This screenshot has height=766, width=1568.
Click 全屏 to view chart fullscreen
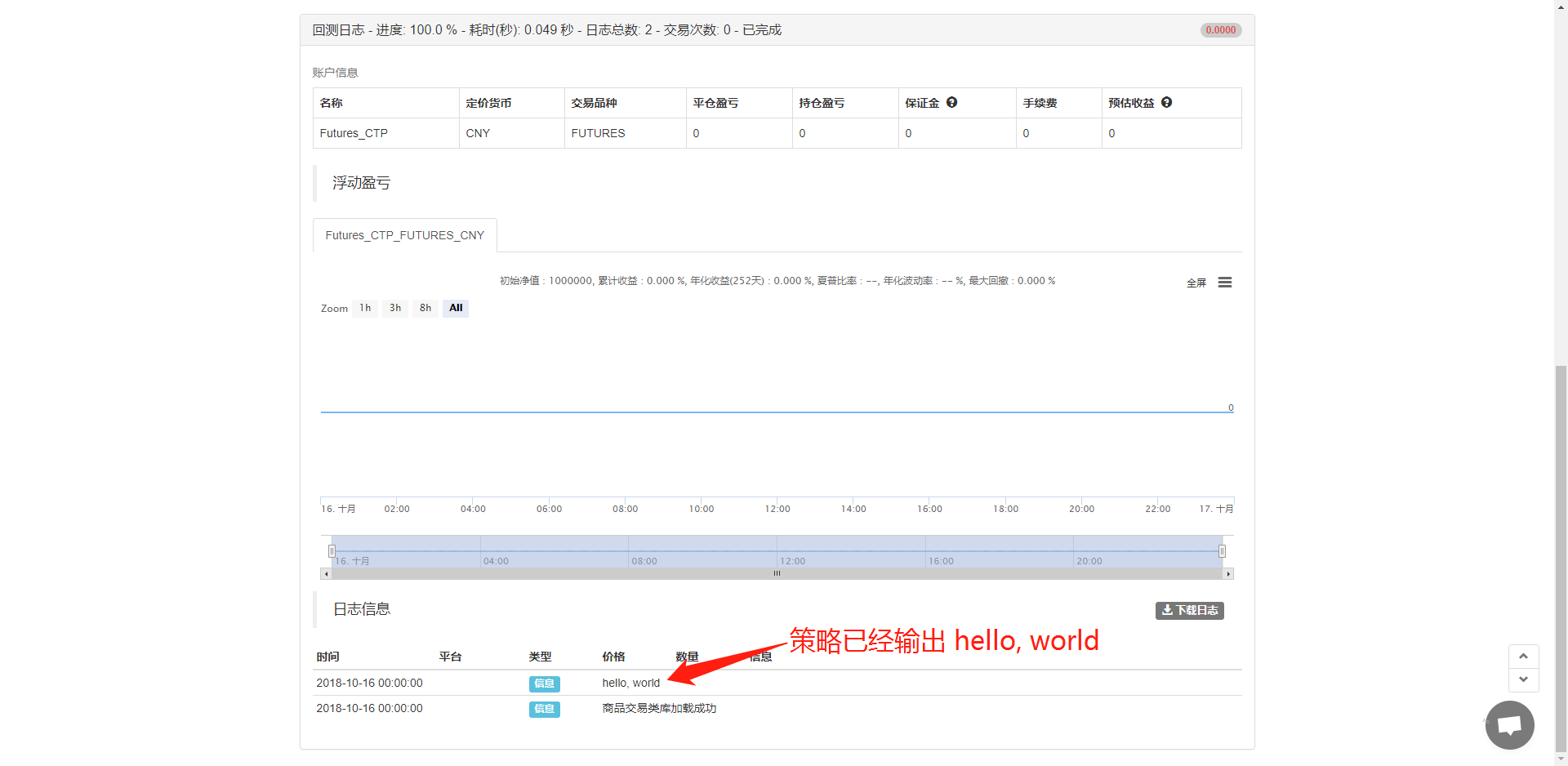click(x=1196, y=283)
